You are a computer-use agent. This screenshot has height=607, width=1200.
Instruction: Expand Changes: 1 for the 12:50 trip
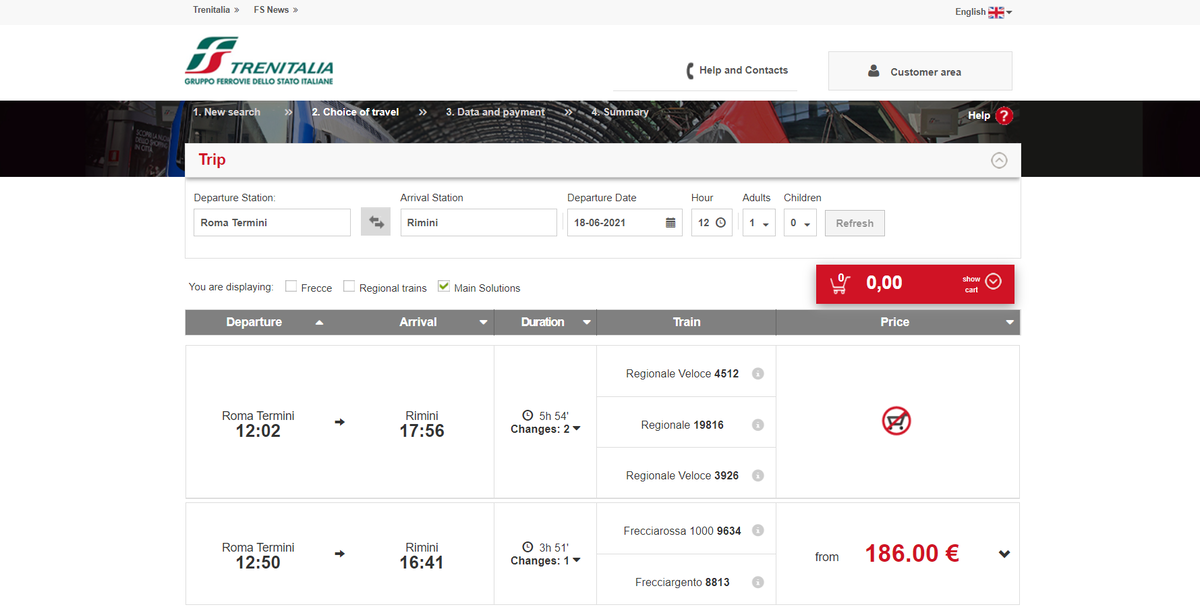545,561
